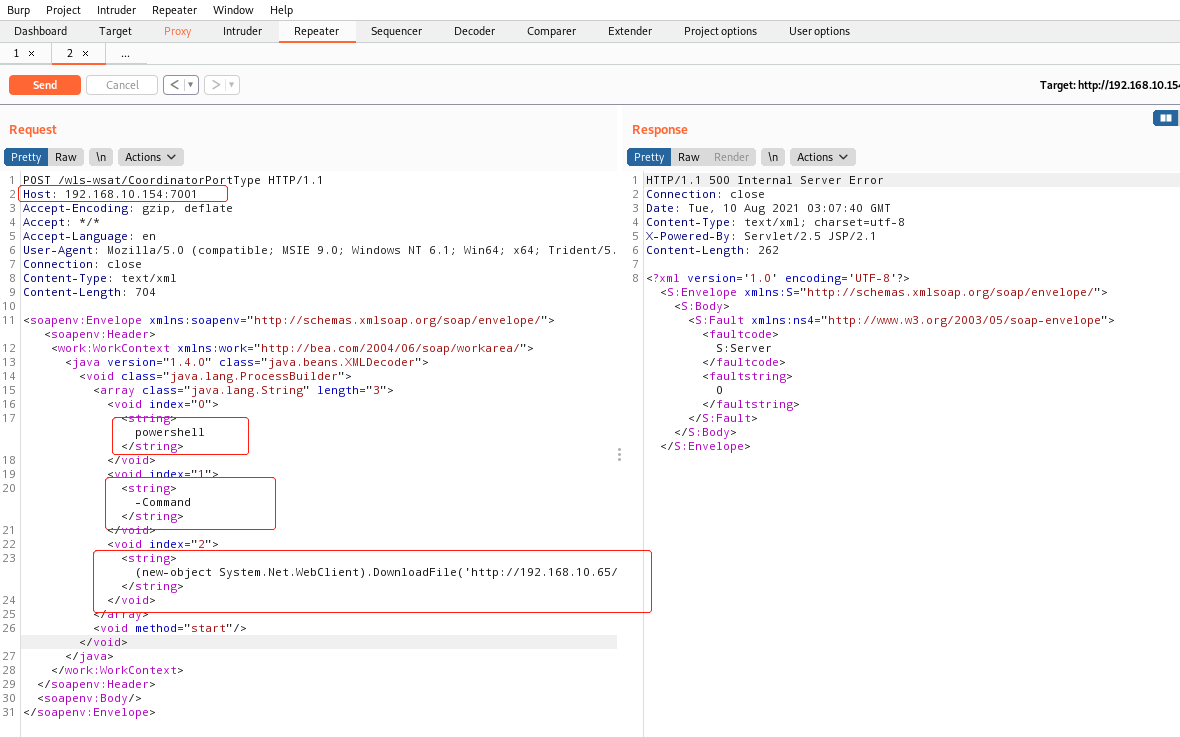Click the java.lang.ProcessBuilder void class line

coord(215,376)
